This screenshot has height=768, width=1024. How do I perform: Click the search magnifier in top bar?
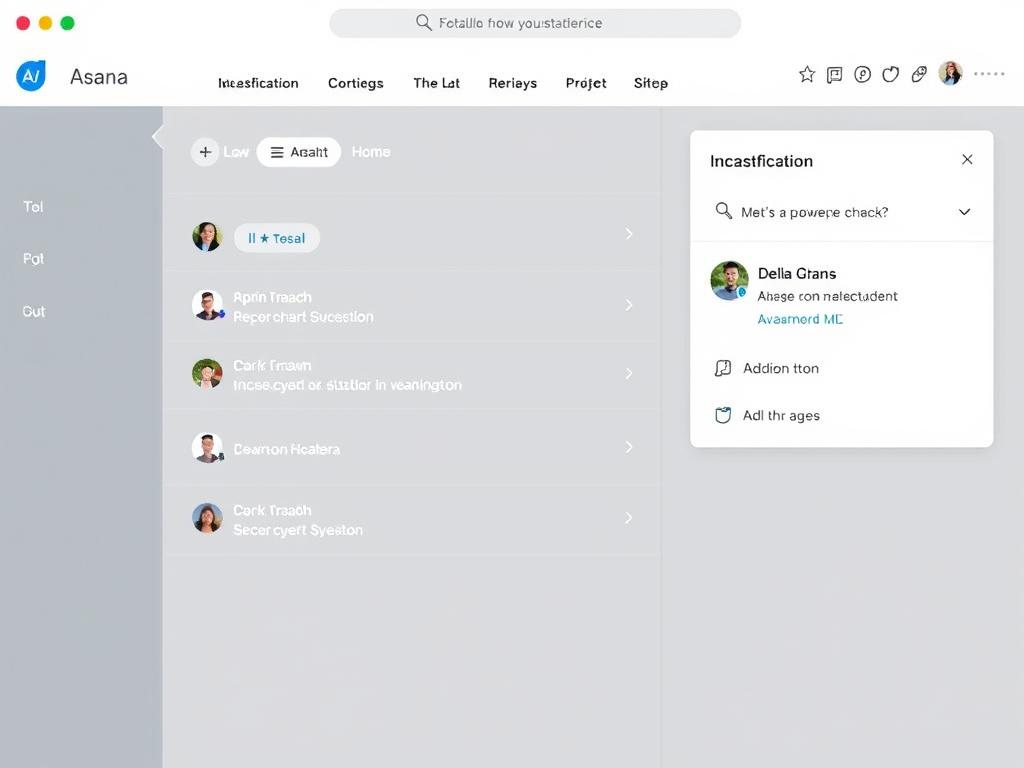click(423, 23)
